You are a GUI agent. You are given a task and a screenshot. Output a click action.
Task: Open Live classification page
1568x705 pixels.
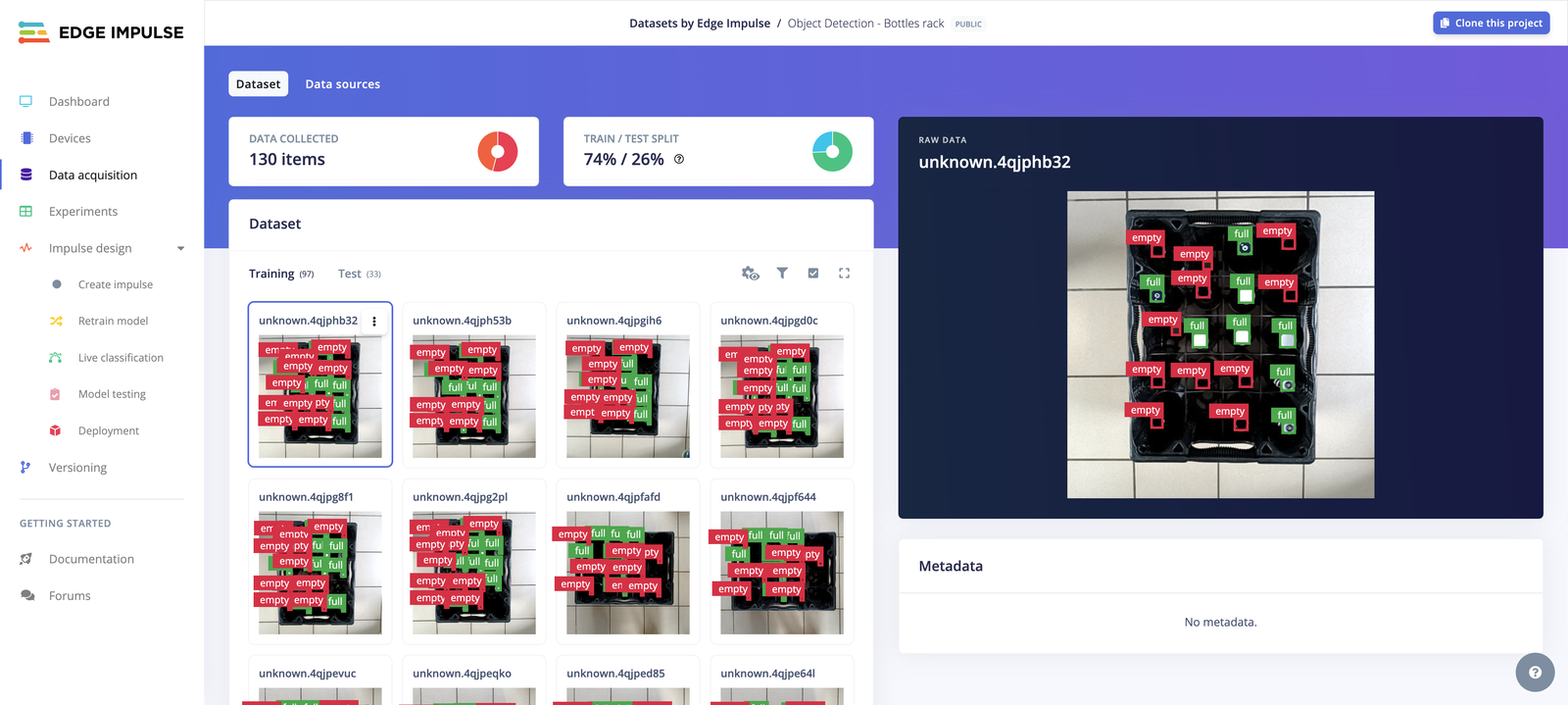coord(122,358)
